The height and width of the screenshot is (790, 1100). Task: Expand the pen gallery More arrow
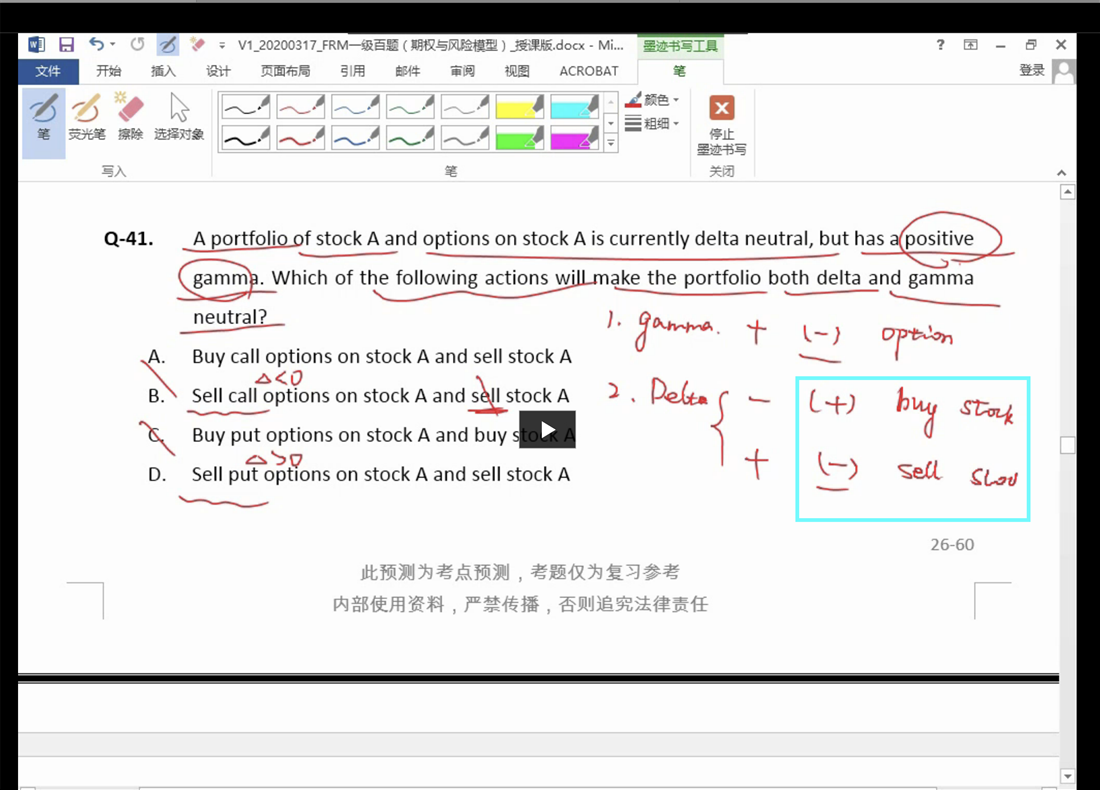tap(611, 143)
